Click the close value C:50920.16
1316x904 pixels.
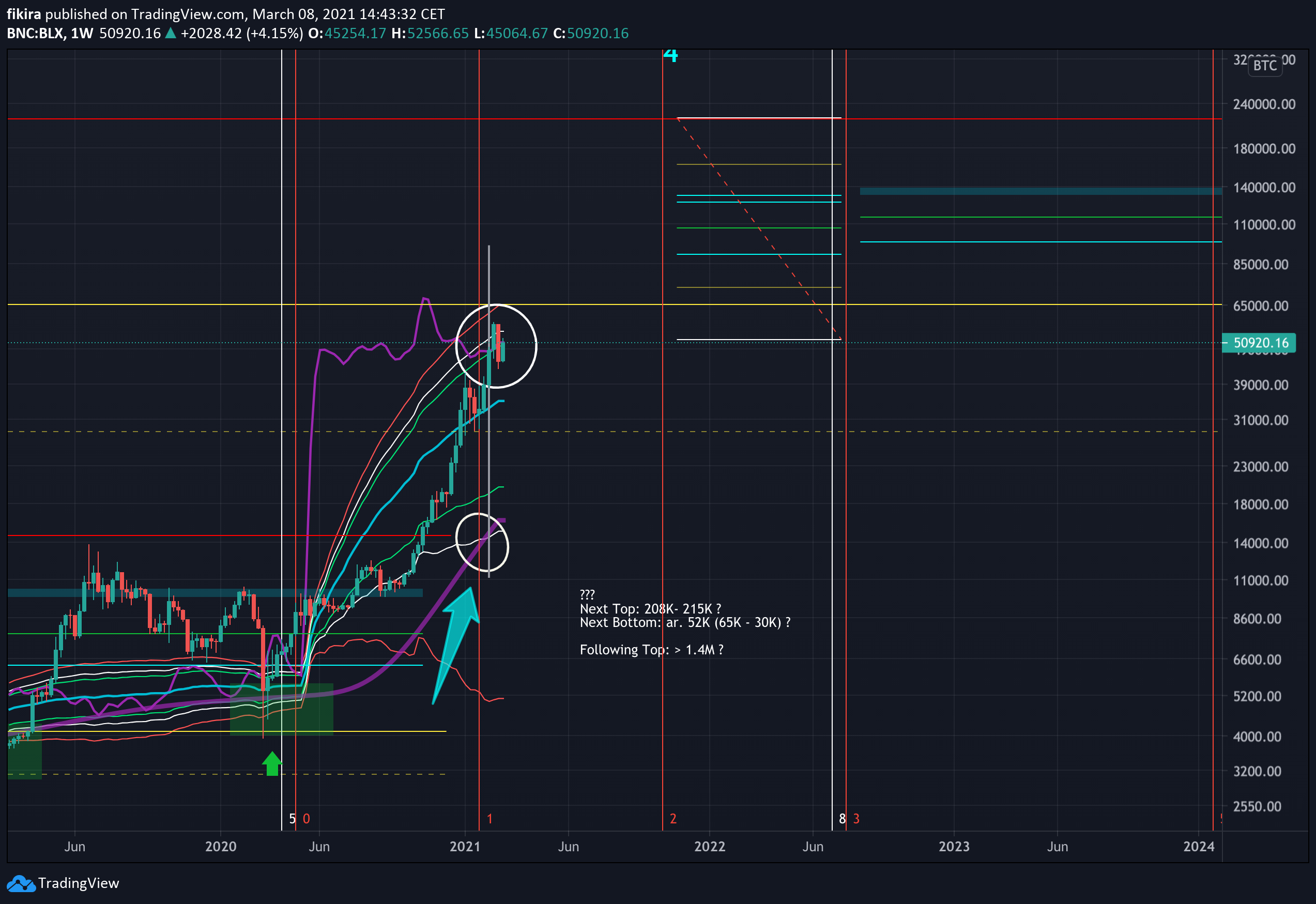(x=591, y=34)
